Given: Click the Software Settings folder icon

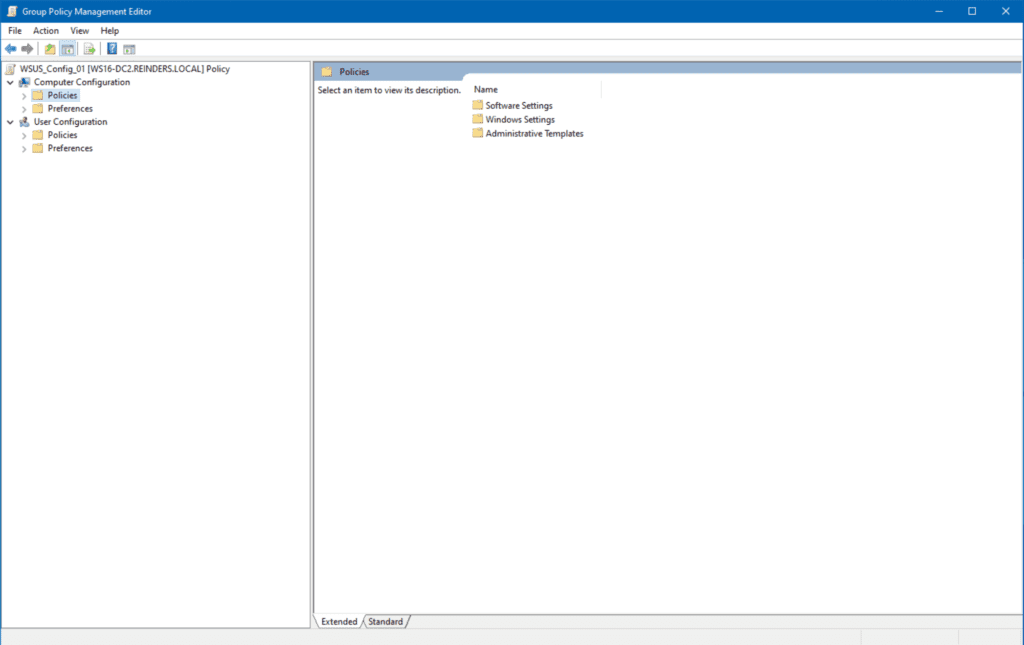Looking at the screenshot, I should tap(477, 105).
